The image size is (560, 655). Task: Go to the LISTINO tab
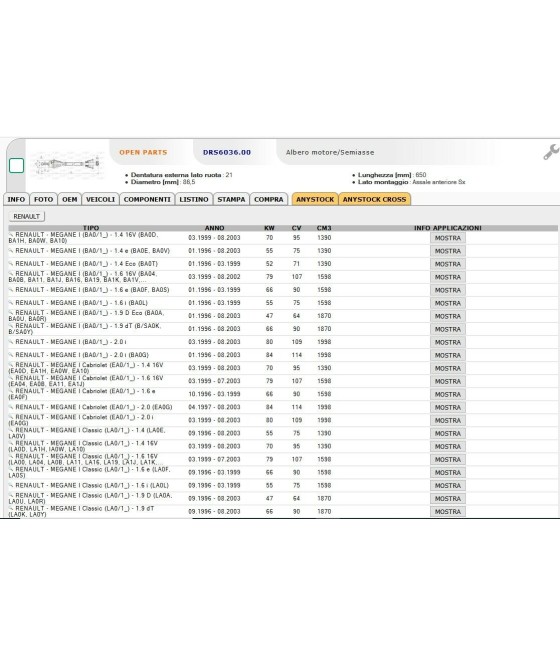(194, 199)
